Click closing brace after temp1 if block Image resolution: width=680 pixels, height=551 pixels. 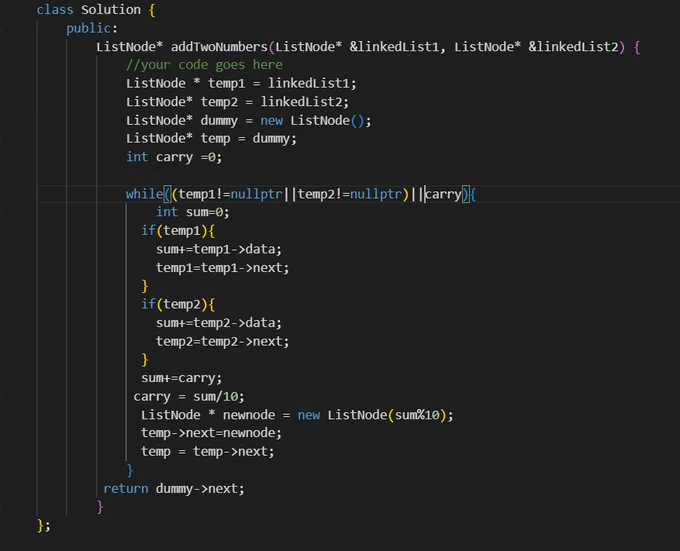coord(145,286)
